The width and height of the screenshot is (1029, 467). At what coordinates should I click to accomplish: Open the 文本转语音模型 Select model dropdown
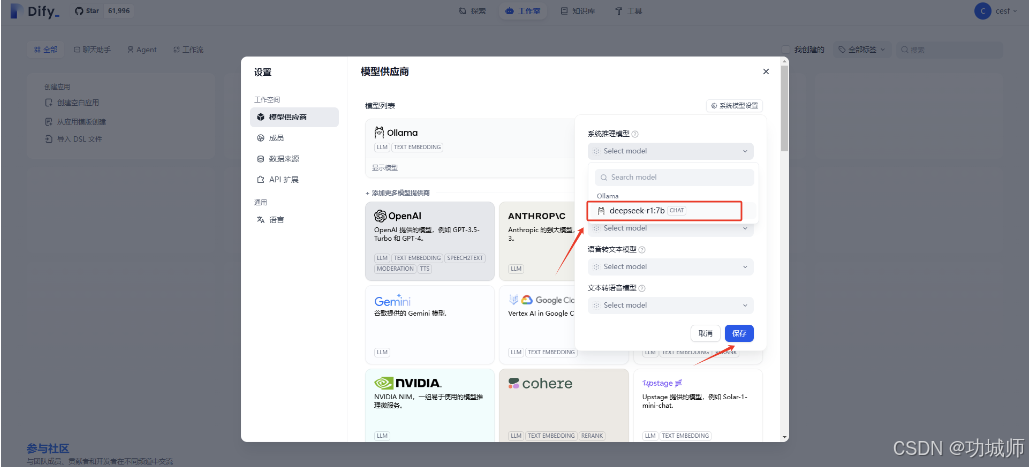(x=671, y=305)
